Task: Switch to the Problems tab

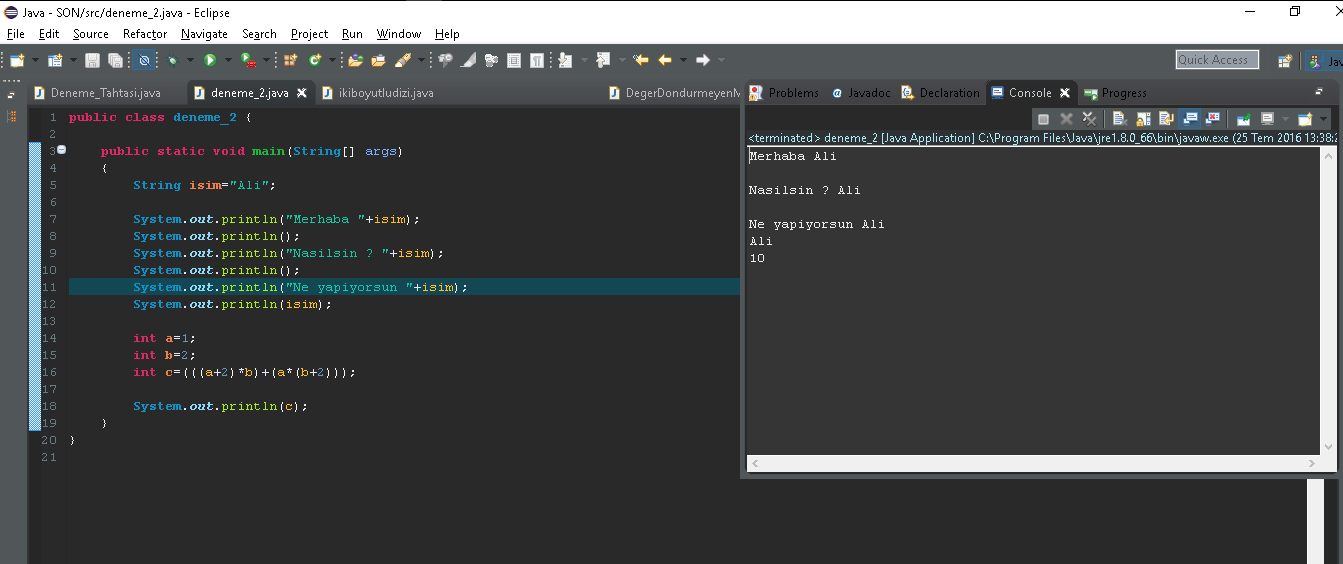Action: click(785, 93)
